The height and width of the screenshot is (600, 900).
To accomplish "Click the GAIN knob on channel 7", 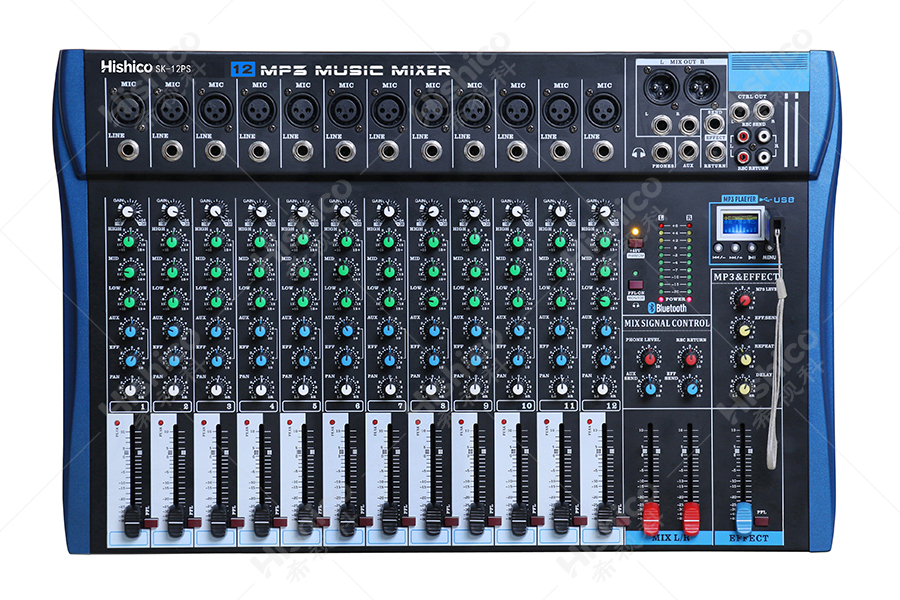I will [389, 212].
